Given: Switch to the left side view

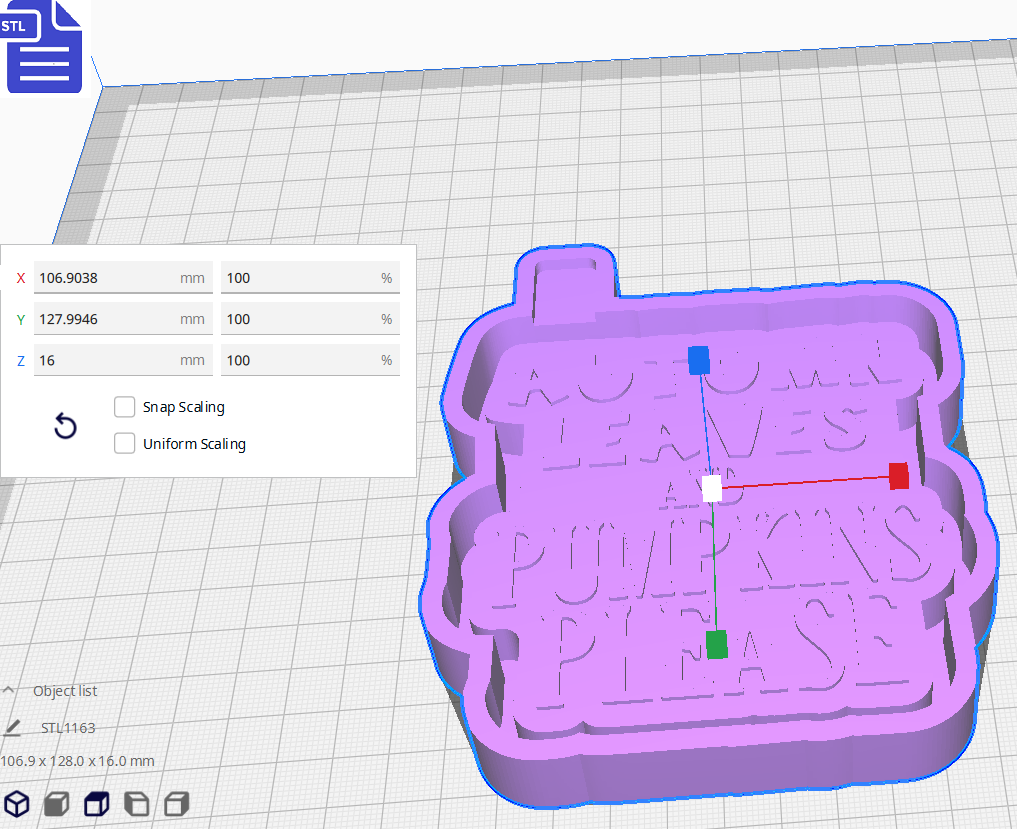Looking at the screenshot, I should 136,804.
